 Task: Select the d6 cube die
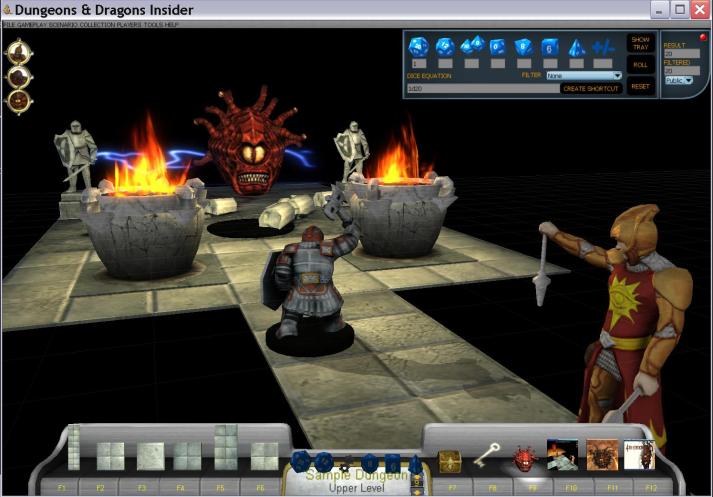549,47
